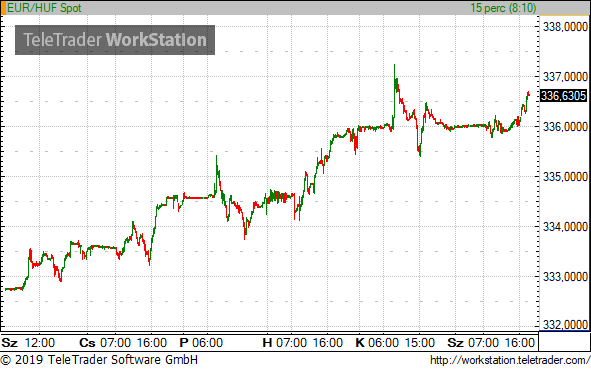Select the 332,0000 price axis label
Image resolution: width=591 pixels, height=369 pixels.
pos(565,325)
